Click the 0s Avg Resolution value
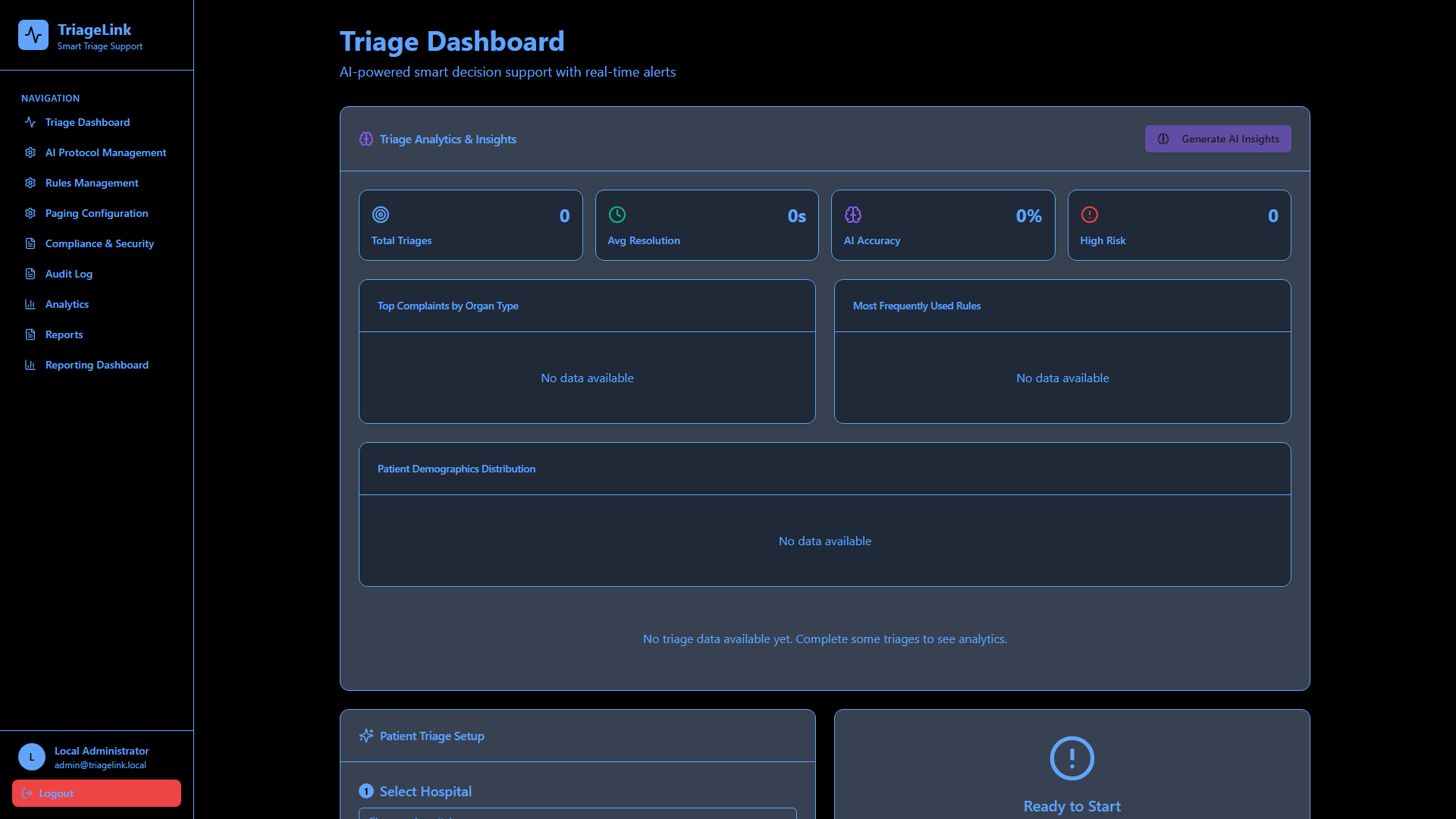The height and width of the screenshot is (819, 1456). point(797,216)
